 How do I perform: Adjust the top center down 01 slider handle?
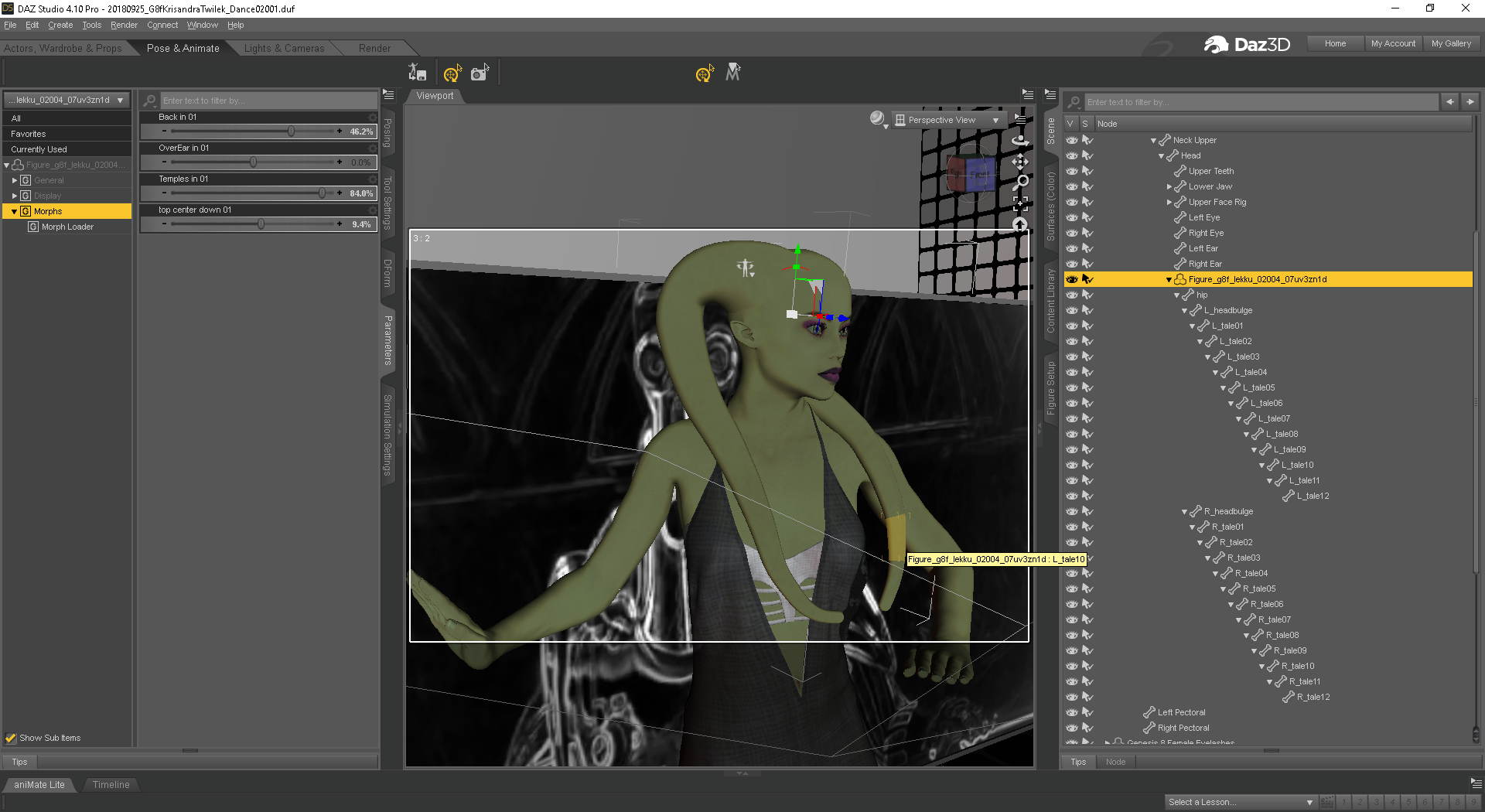(x=261, y=224)
